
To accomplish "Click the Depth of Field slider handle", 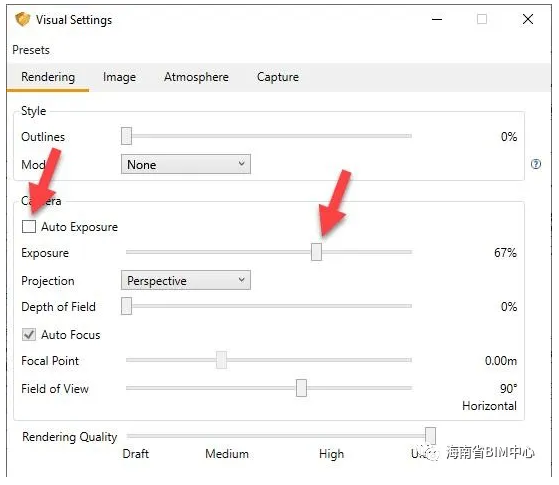I will pyautogui.click(x=126, y=306).
